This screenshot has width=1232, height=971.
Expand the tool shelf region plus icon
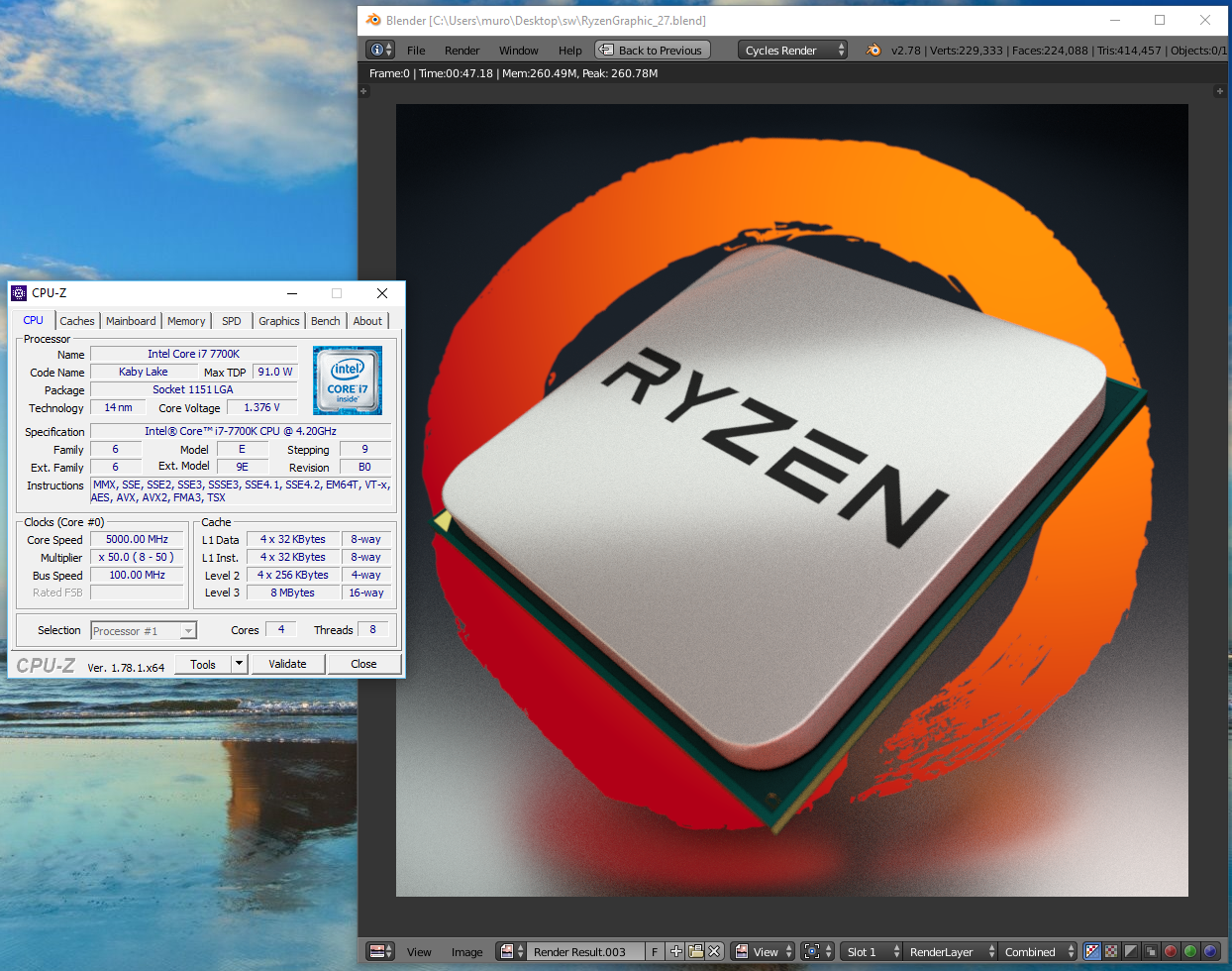click(x=363, y=91)
